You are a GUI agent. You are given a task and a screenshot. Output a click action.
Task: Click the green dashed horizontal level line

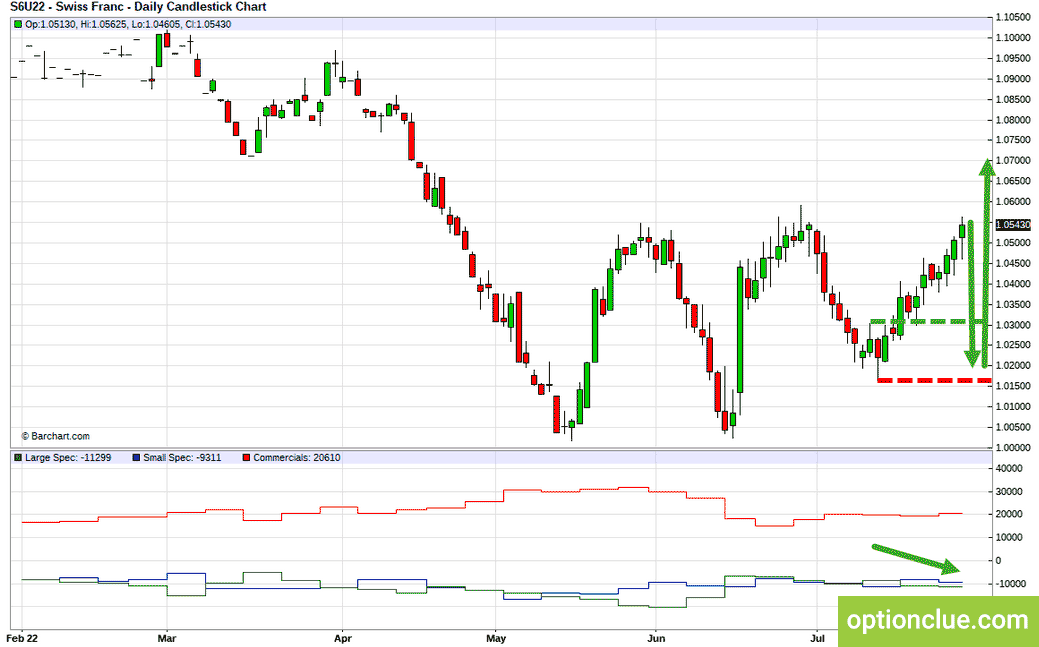point(928,322)
